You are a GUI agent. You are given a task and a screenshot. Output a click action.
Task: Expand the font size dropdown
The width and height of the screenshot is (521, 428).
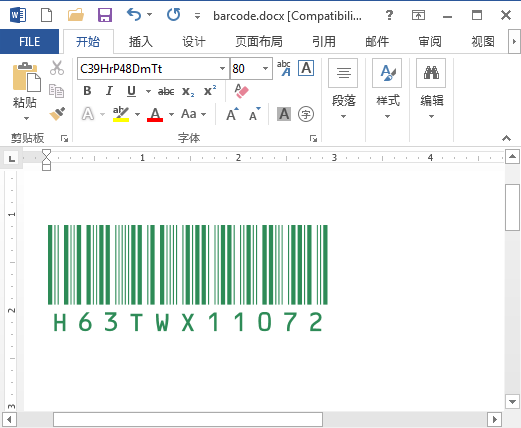266,69
